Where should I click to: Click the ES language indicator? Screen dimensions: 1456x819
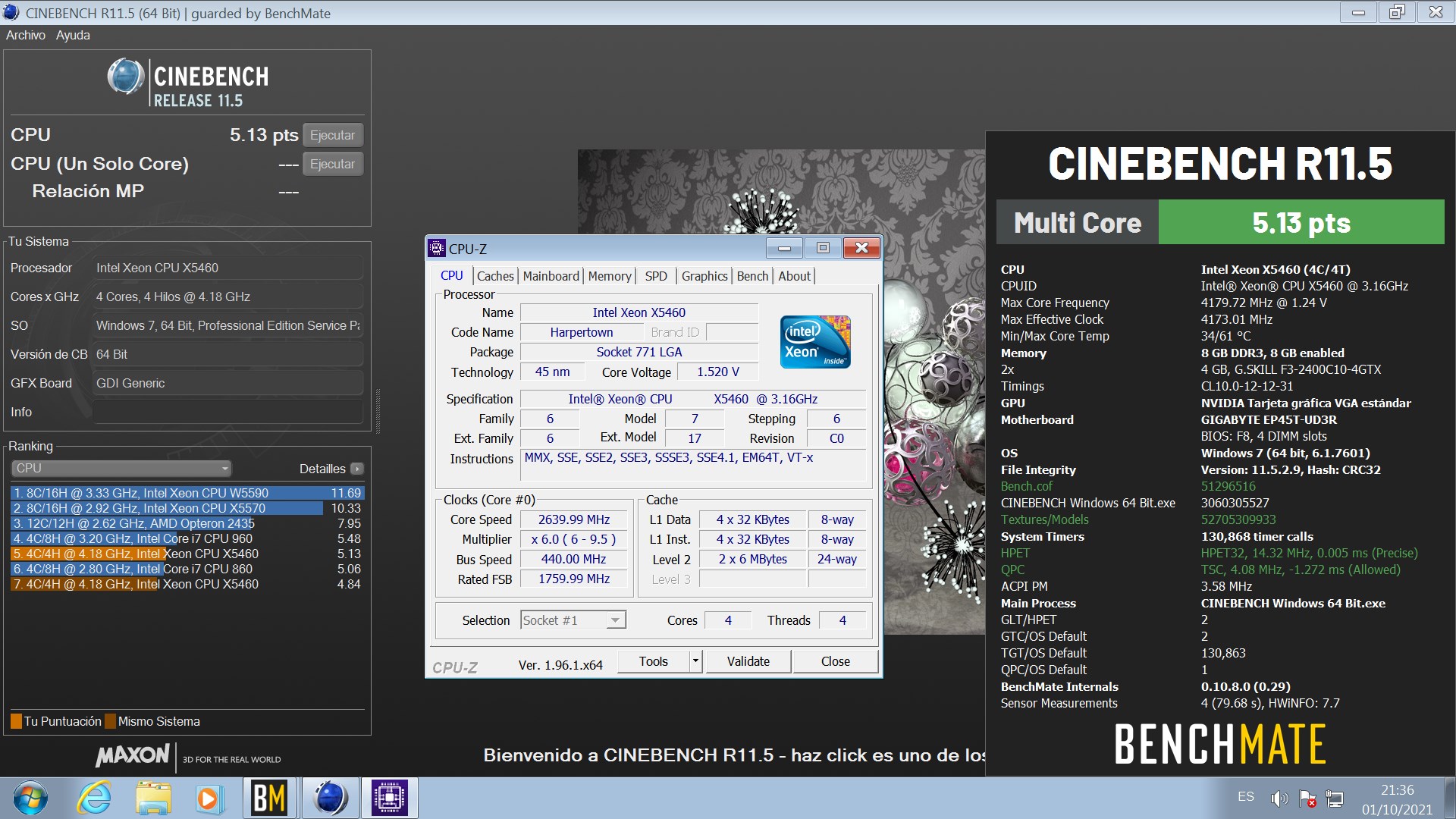1246,797
